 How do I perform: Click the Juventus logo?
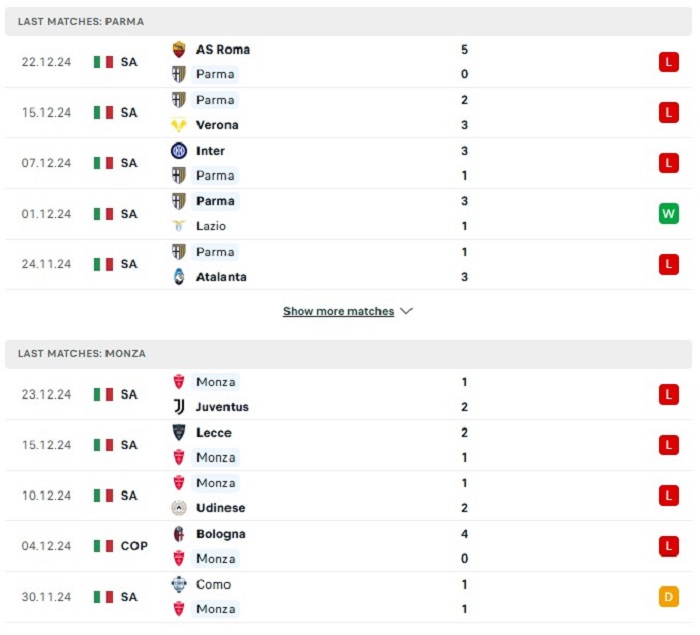click(x=179, y=407)
